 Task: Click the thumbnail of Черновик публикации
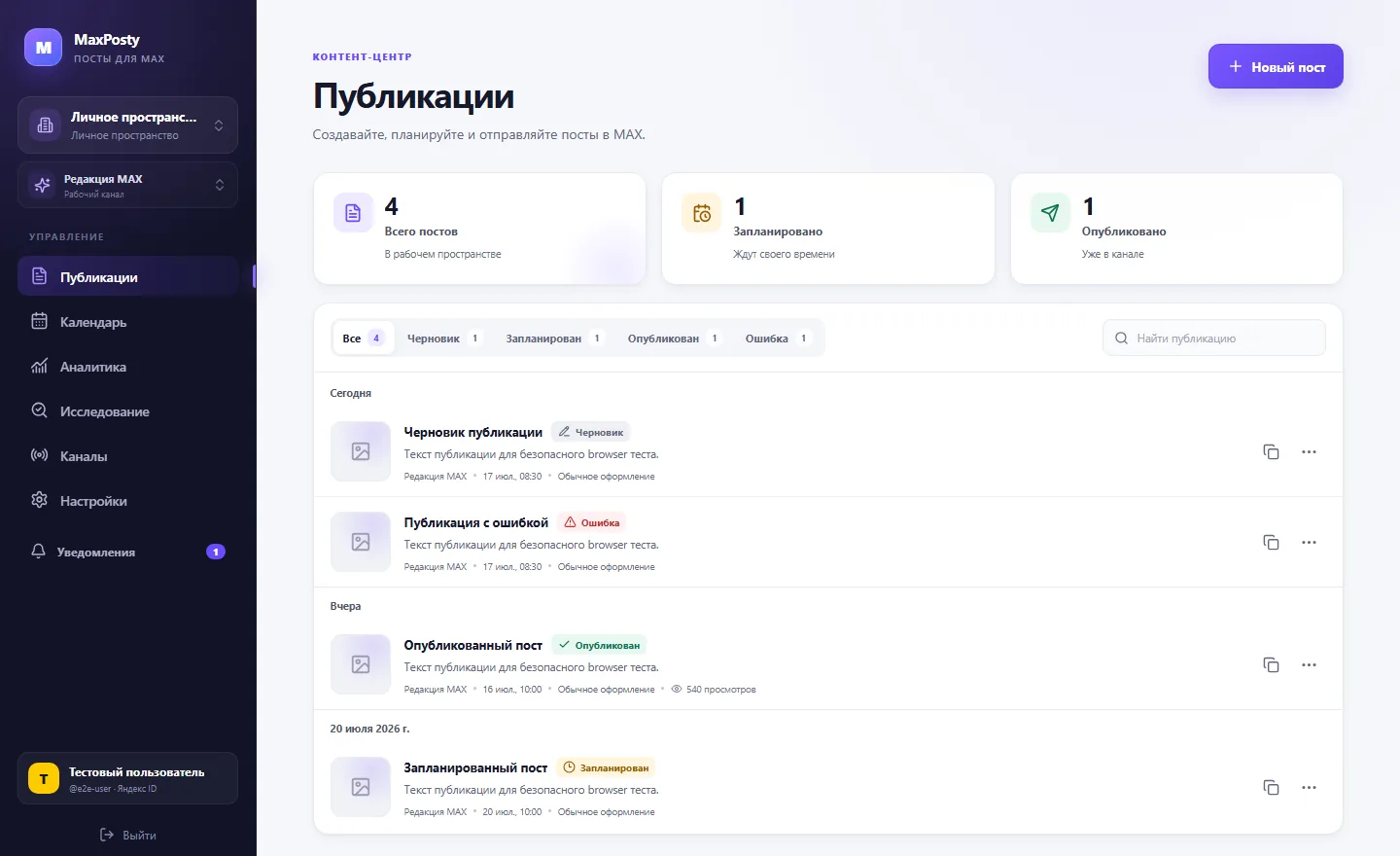tap(361, 451)
